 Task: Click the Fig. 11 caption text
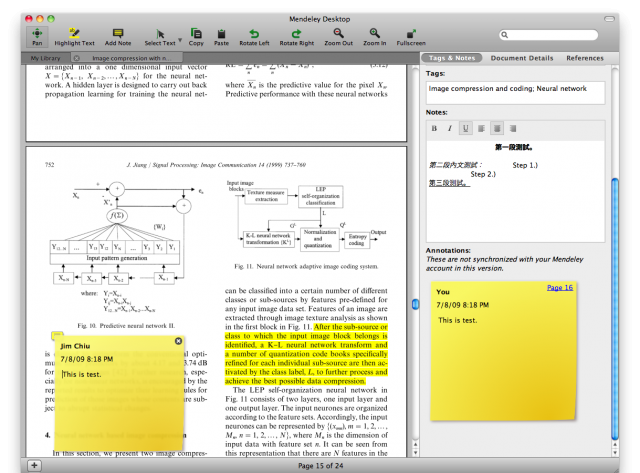coord(306,266)
